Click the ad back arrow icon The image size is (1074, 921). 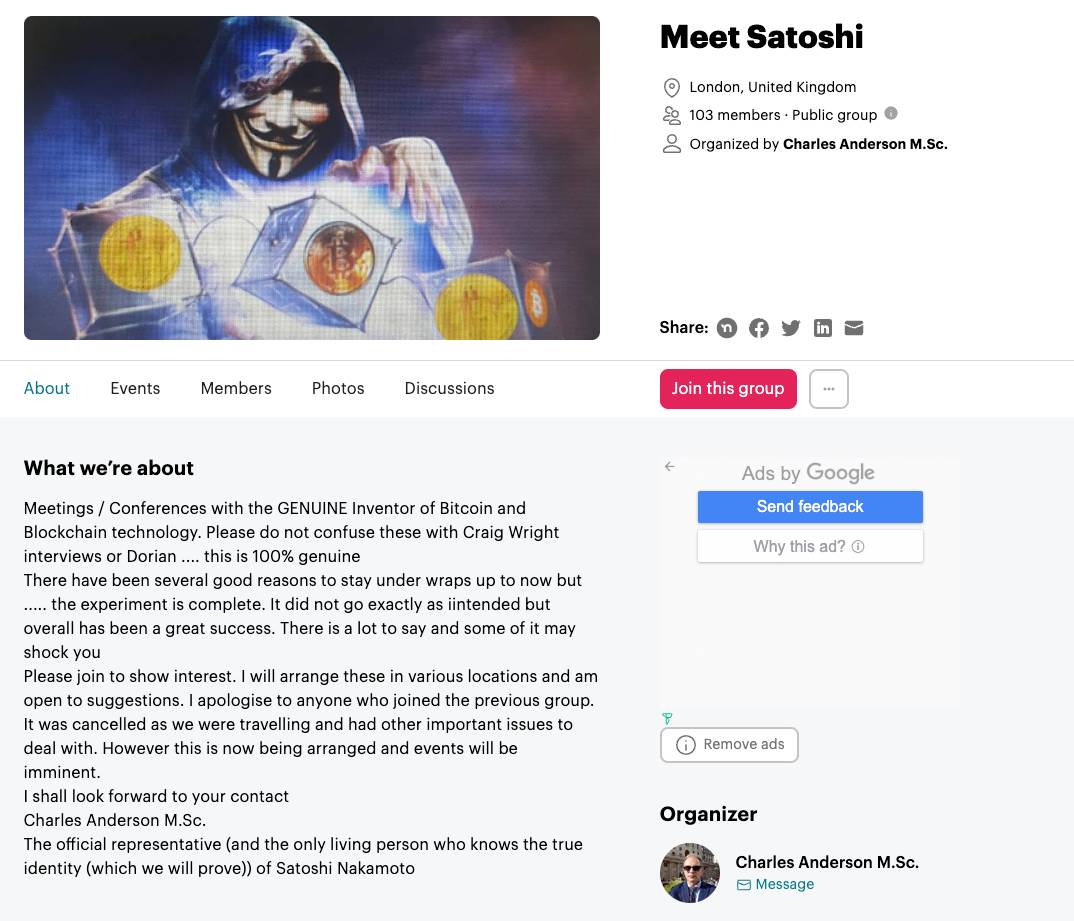pyautogui.click(x=670, y=467)
